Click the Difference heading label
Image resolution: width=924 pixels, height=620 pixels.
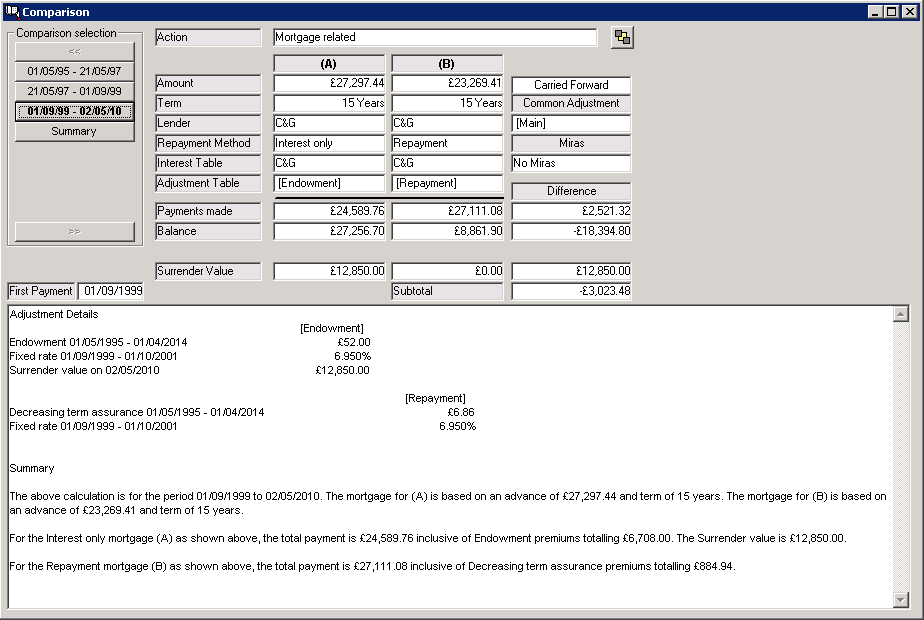[x=571, y=191]
